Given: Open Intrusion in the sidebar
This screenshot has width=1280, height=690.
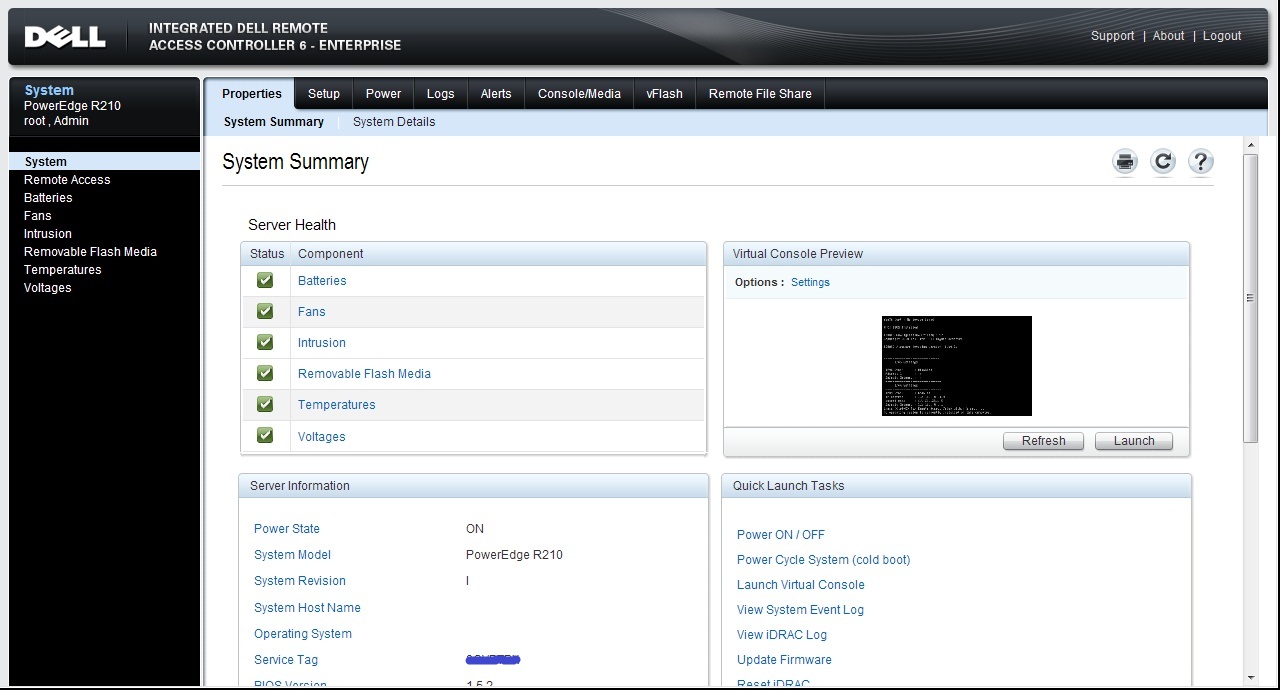Looking at the screenshot, I should pos(48,234).
